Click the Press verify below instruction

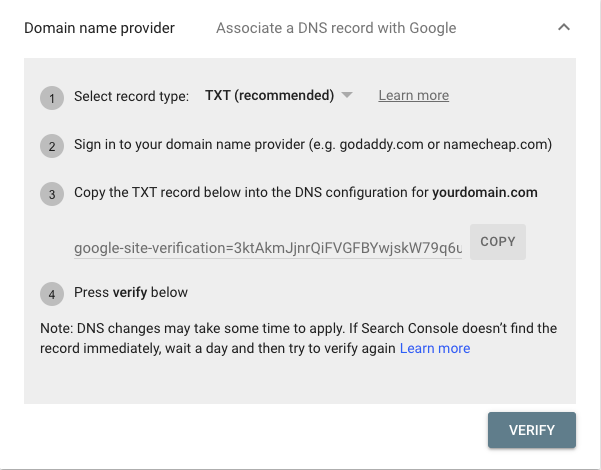tap(131, 292)
